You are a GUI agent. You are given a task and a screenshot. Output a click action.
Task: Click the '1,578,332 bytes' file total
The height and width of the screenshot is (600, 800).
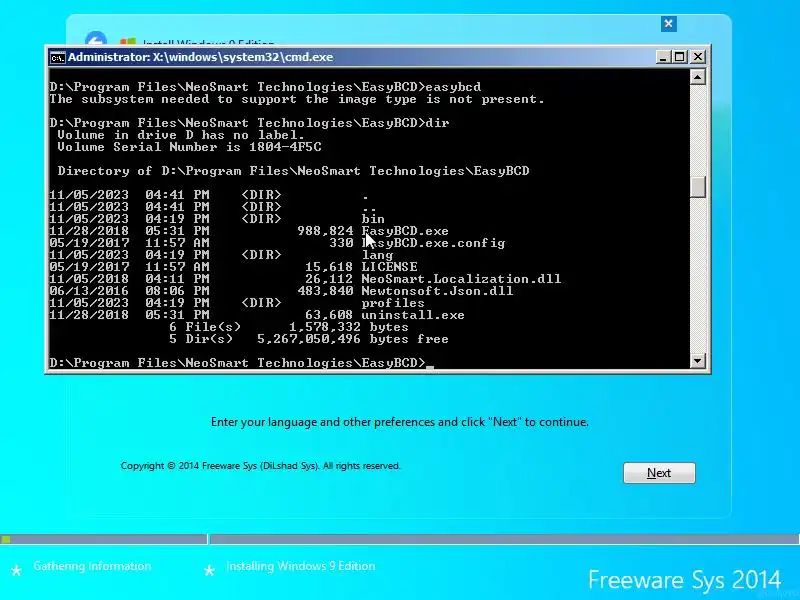tap(348, 327)
